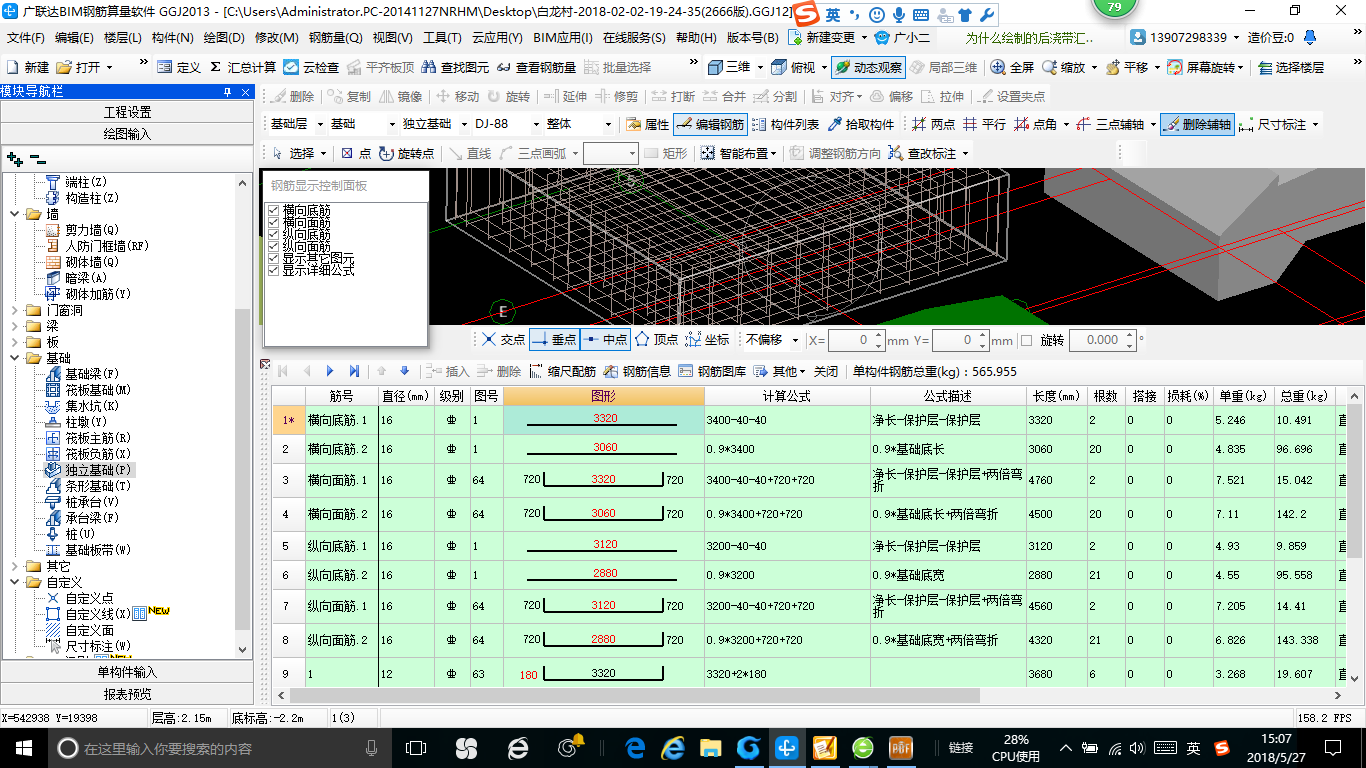Open 构件列表 component list
The width and height of the screenshot is (1366, 768).
786,125
